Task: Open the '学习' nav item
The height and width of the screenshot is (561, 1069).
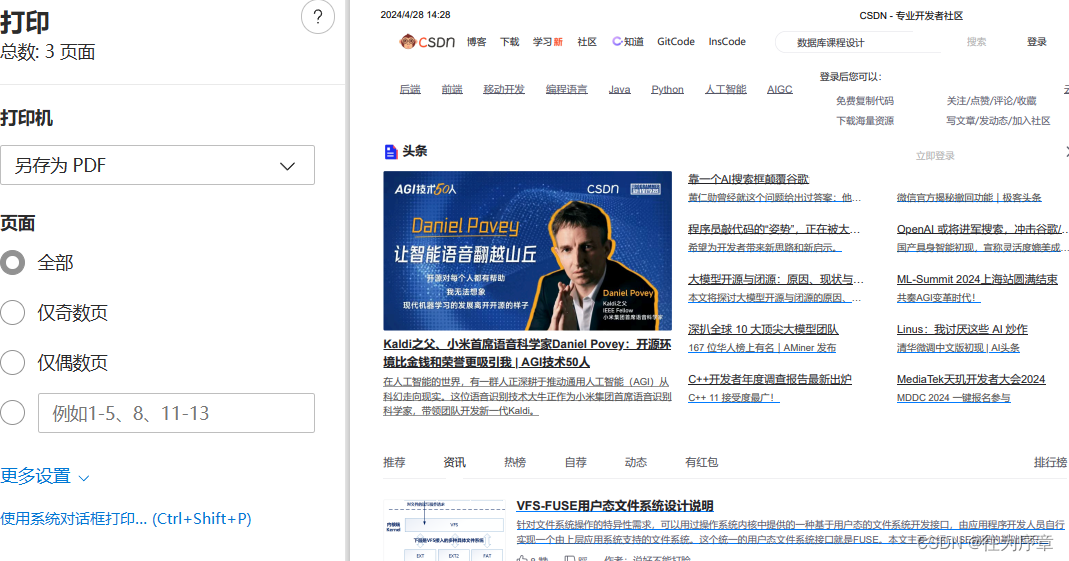Action: point(547,42)
